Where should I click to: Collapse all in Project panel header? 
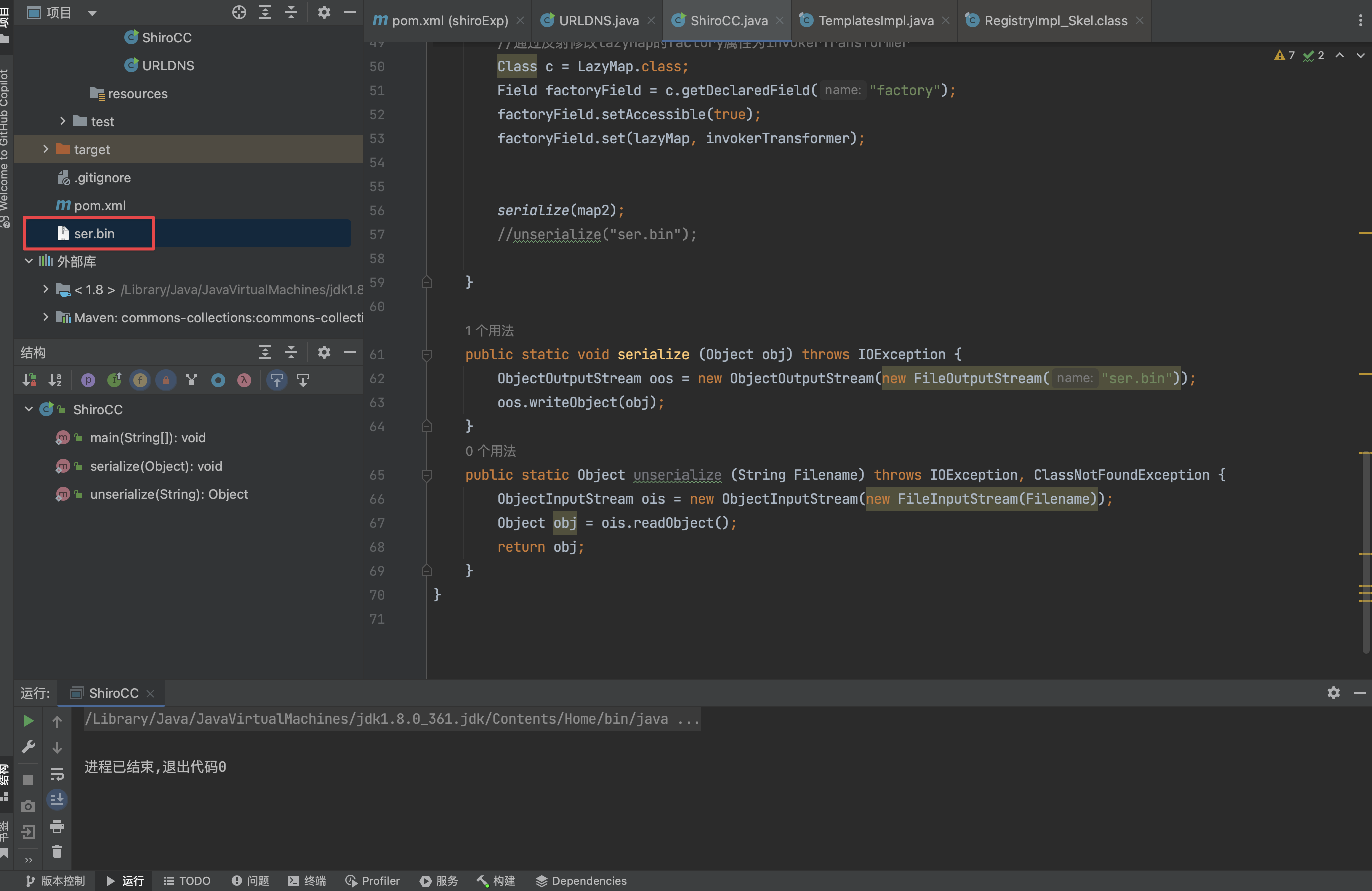(291, 12)
